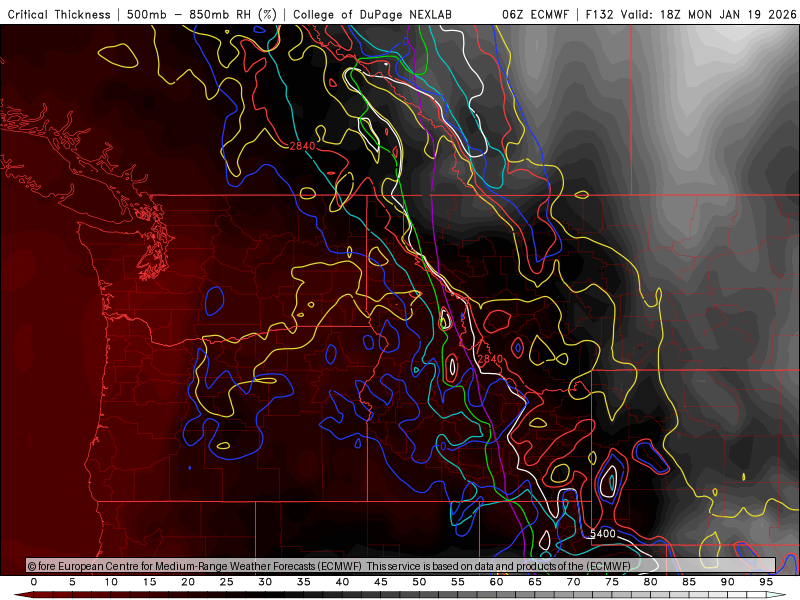The width and height of the screenshot is (800, 600).
Task: Click the '65' colorbar scale value
Action: (x=535, y=582)
